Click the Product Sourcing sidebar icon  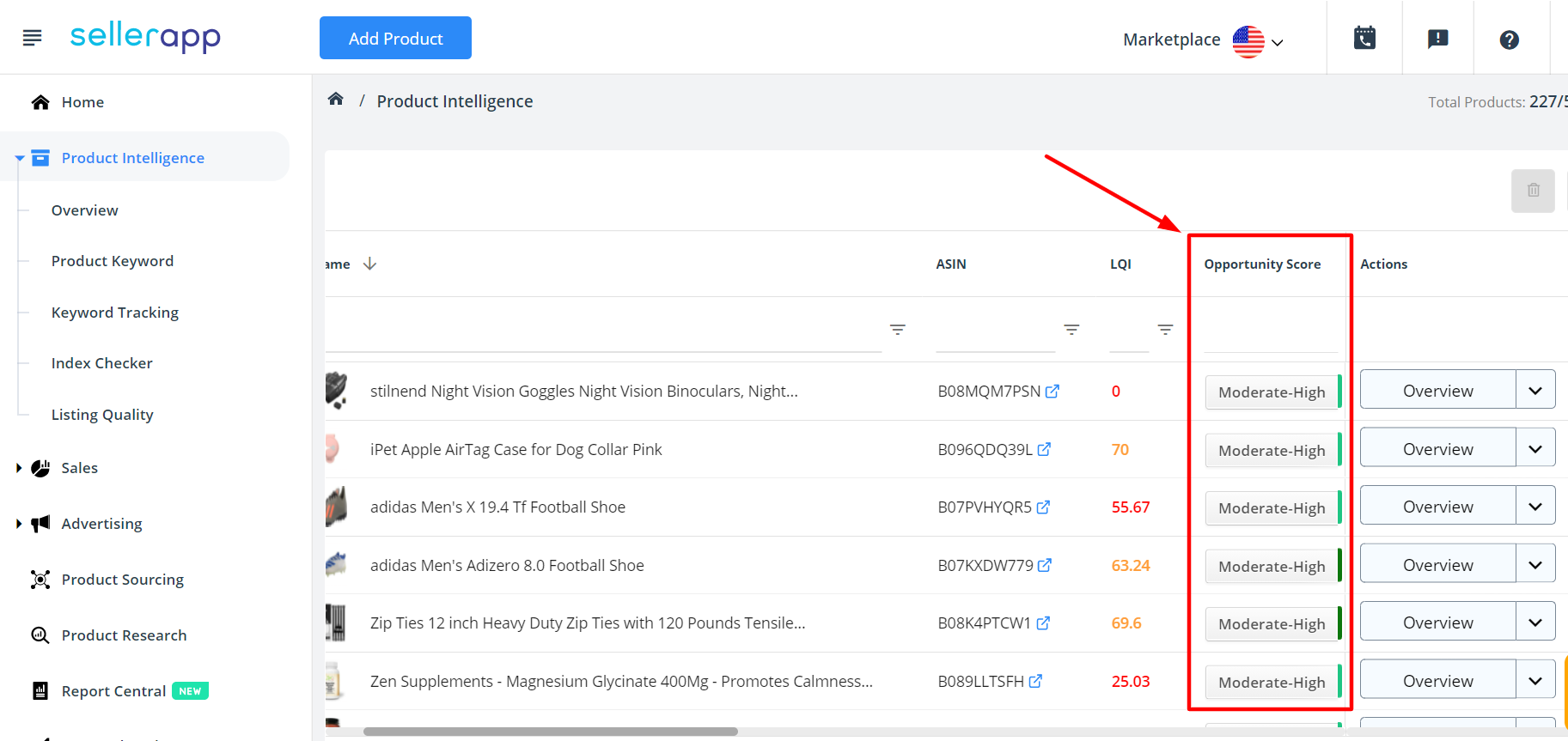click(40, 580)
